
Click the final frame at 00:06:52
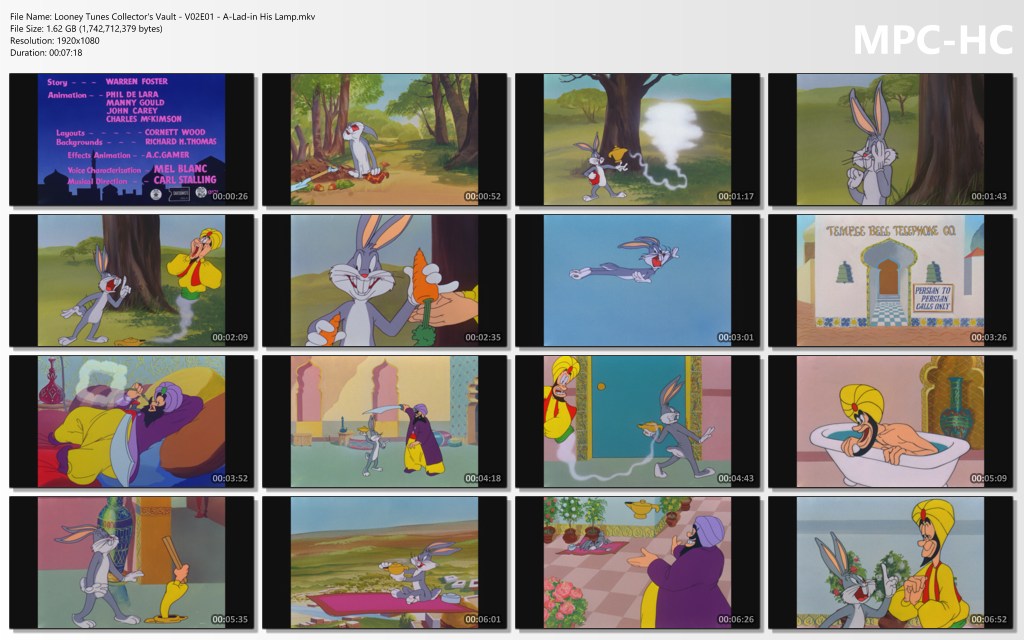891,562
